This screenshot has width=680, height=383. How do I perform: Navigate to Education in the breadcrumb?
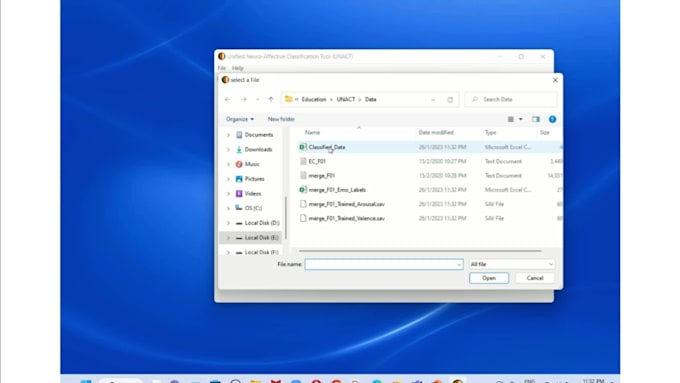[314, 99]
